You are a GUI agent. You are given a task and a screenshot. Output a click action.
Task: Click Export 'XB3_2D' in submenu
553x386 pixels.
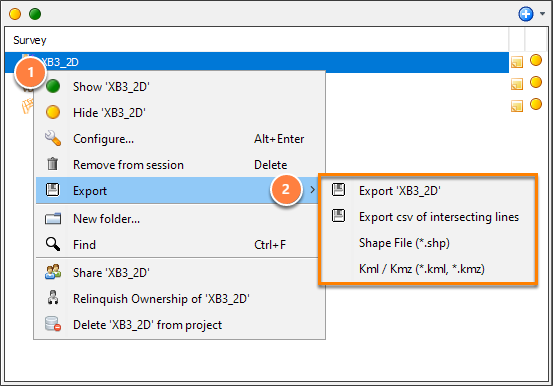click(x=428, y=191)
